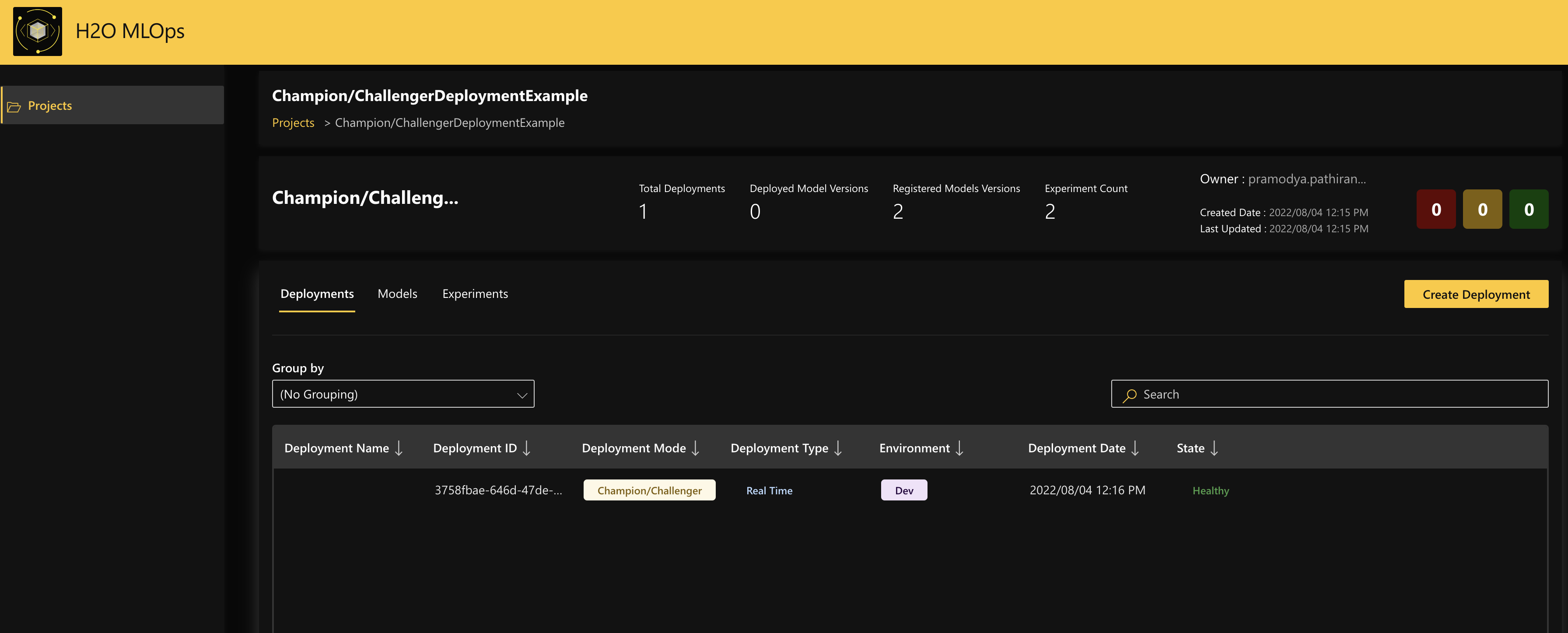This screenshot has width=1568, height=633.
Task: Click the Champion/ChallengerDeploymentExample page heading
Action: 430,95
